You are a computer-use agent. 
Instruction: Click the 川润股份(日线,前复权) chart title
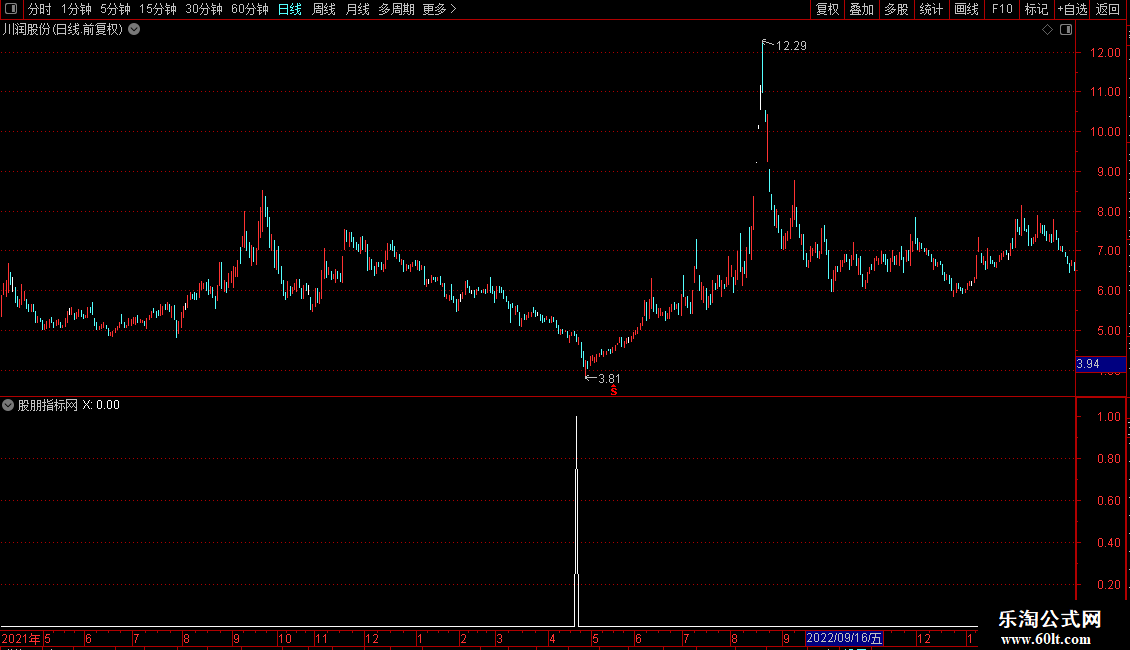pos(63,30)
